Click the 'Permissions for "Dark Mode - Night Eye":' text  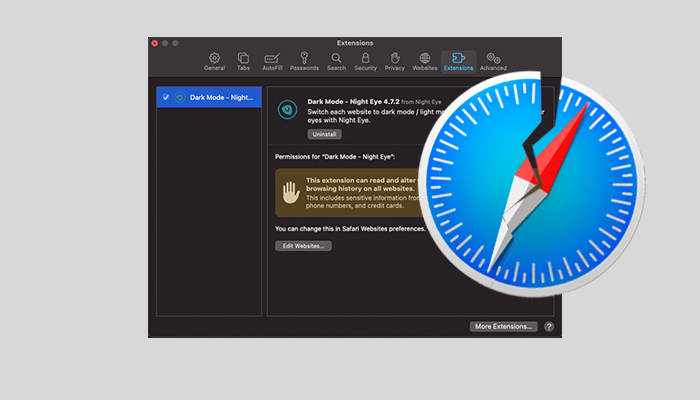click(335, 157)
